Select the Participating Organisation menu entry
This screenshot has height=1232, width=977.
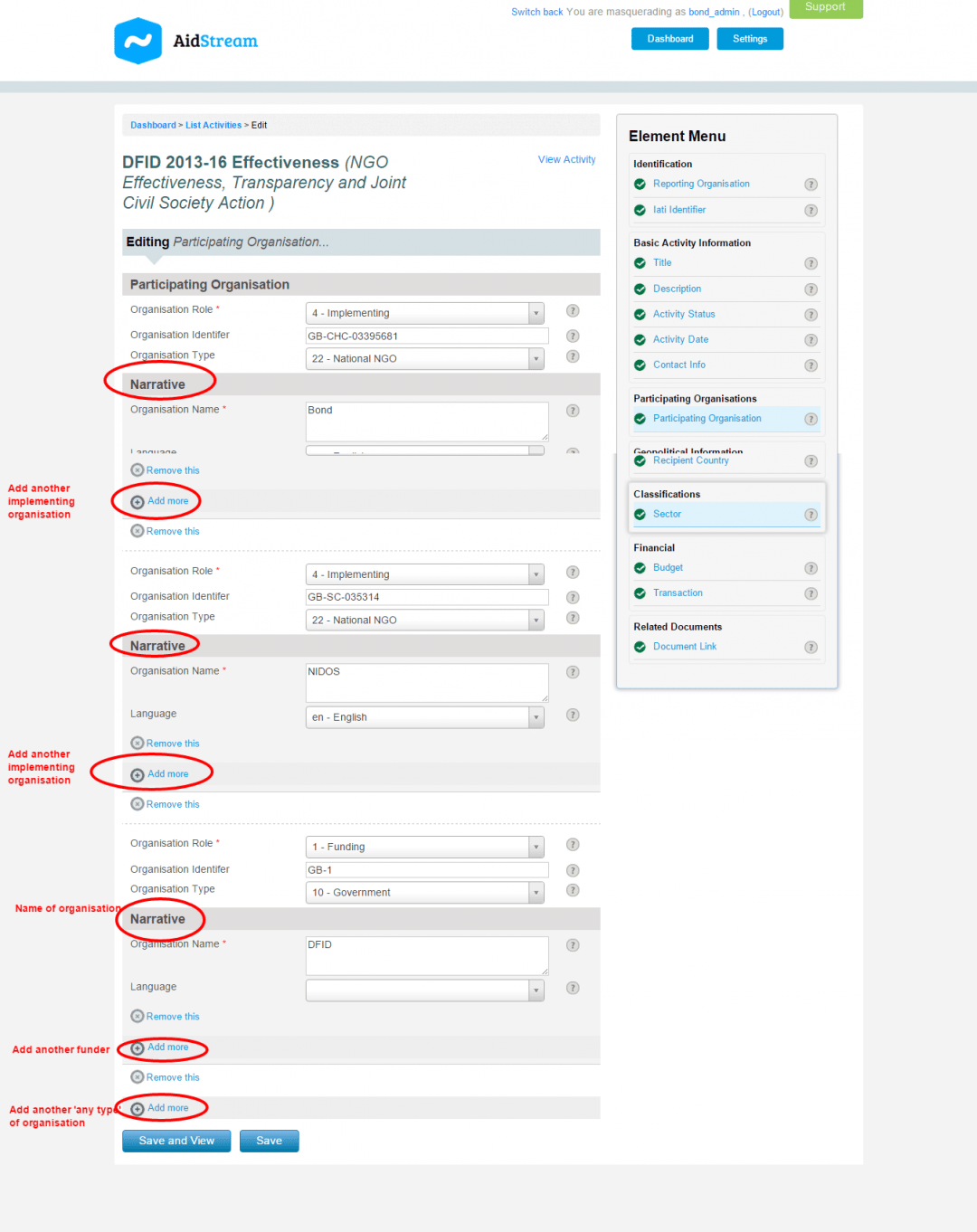[707, 419]
